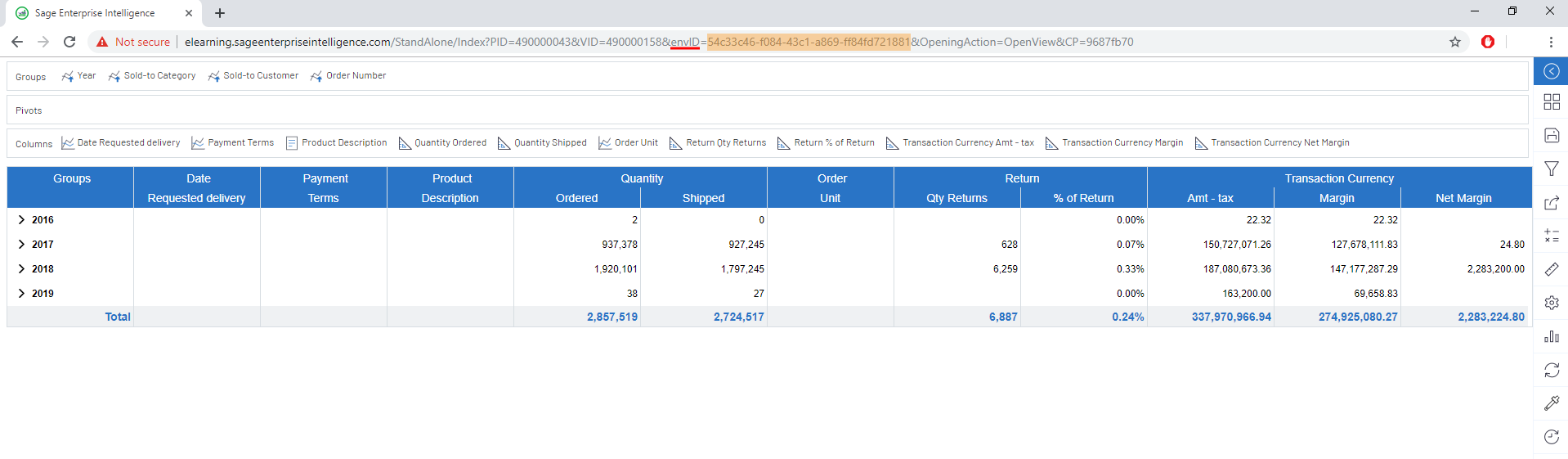Viewport: 1568px width, 459px height.
Task: Click the save icon in the sidebar
Action: 1551,136
